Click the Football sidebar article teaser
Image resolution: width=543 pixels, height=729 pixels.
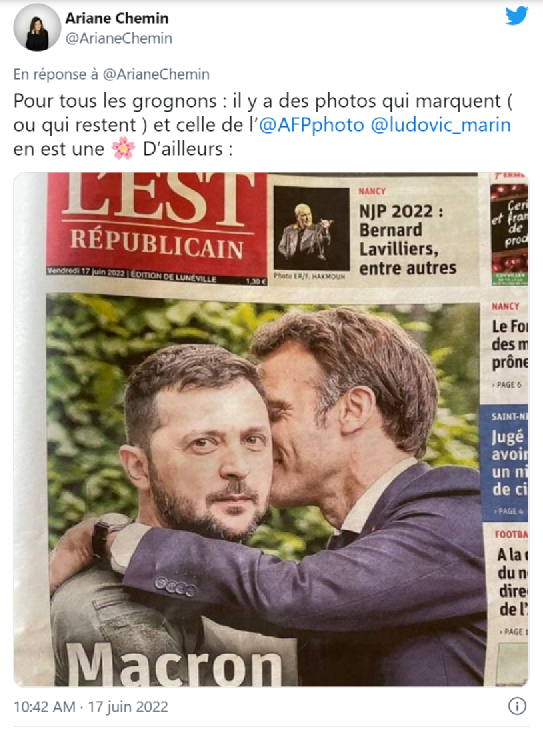point(511,583)
